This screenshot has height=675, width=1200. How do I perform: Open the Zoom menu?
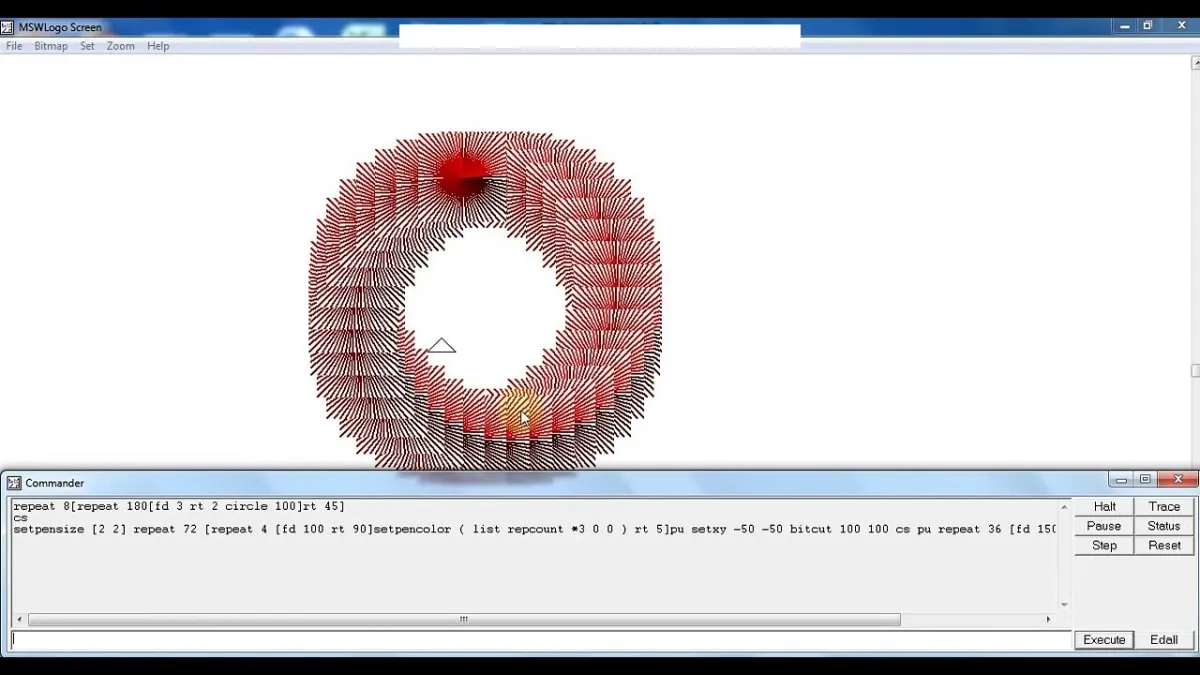tap(121, 46)
